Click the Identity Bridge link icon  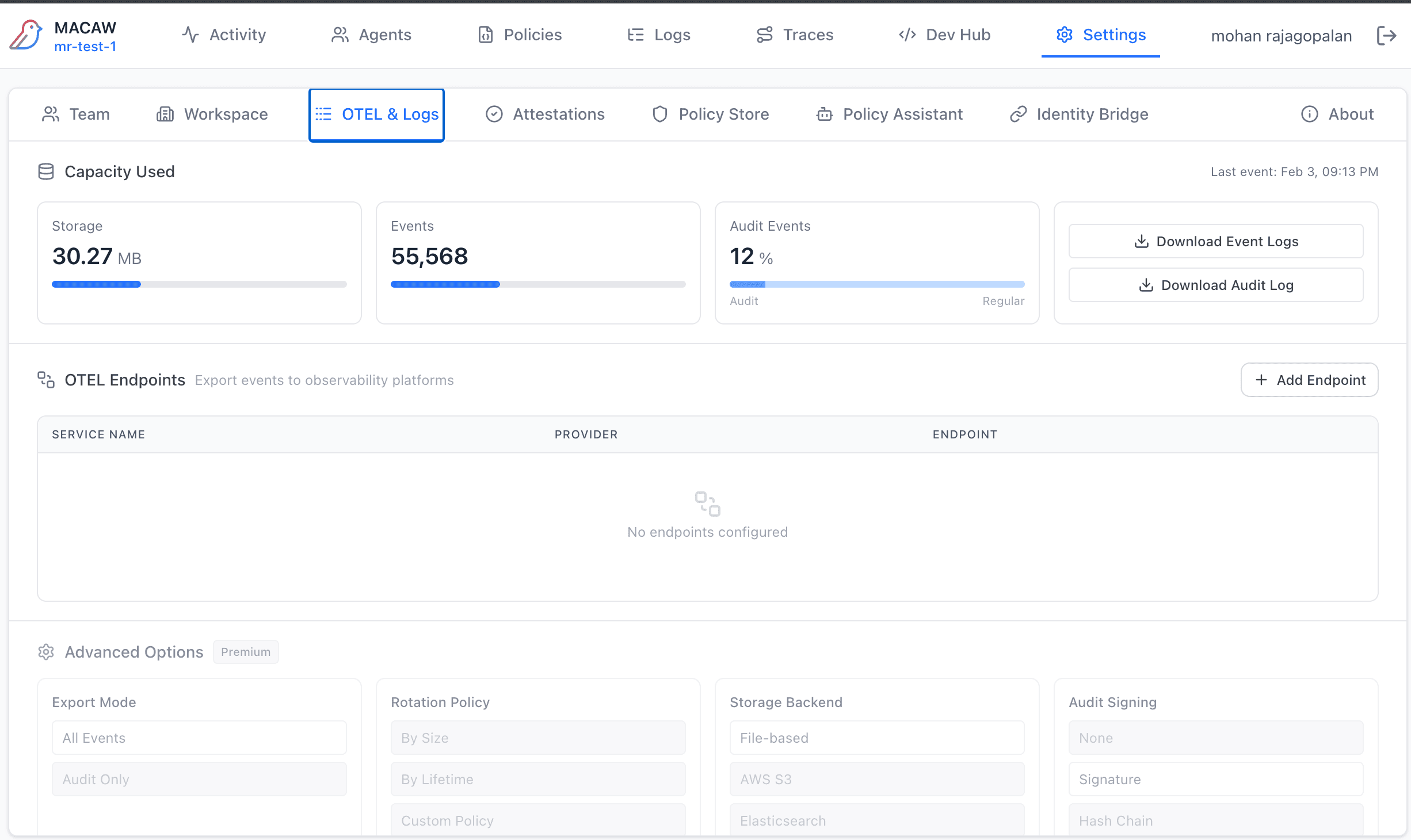[1018, 114]
